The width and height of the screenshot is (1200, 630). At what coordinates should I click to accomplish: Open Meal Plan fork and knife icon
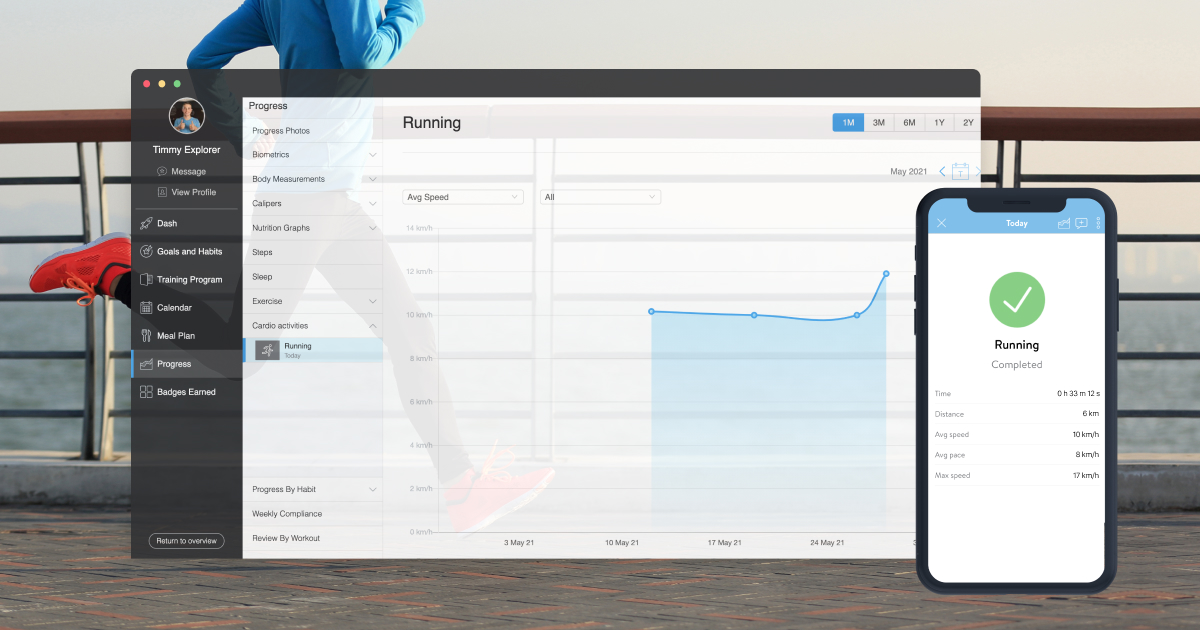tap(146, 336)
